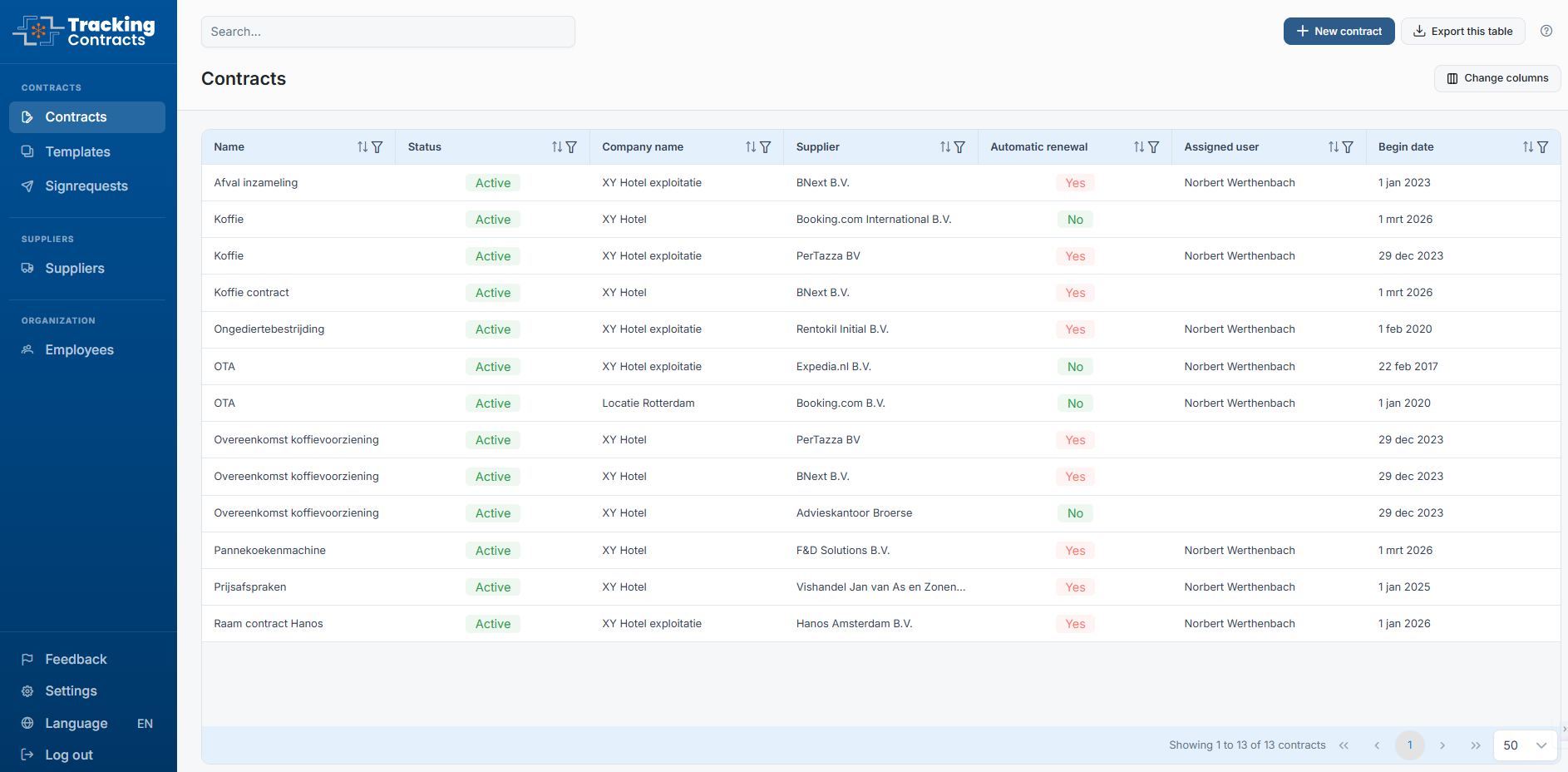Sort the Name column
Viewport: 1568px width, 772px height.
pyautogui.click(x=362, y=147)
